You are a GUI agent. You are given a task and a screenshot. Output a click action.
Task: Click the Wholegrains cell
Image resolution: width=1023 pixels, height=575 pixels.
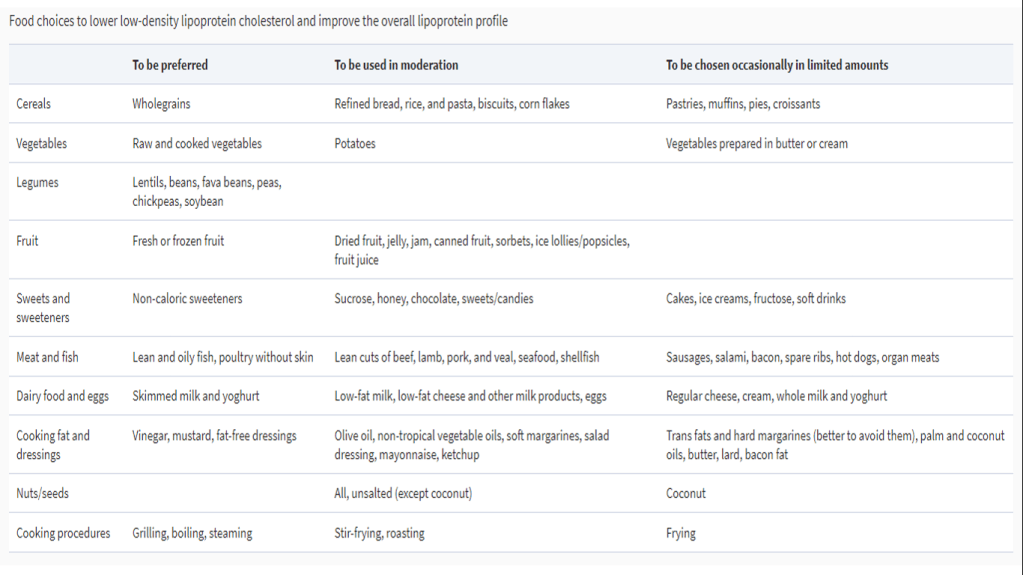point(161,104)
